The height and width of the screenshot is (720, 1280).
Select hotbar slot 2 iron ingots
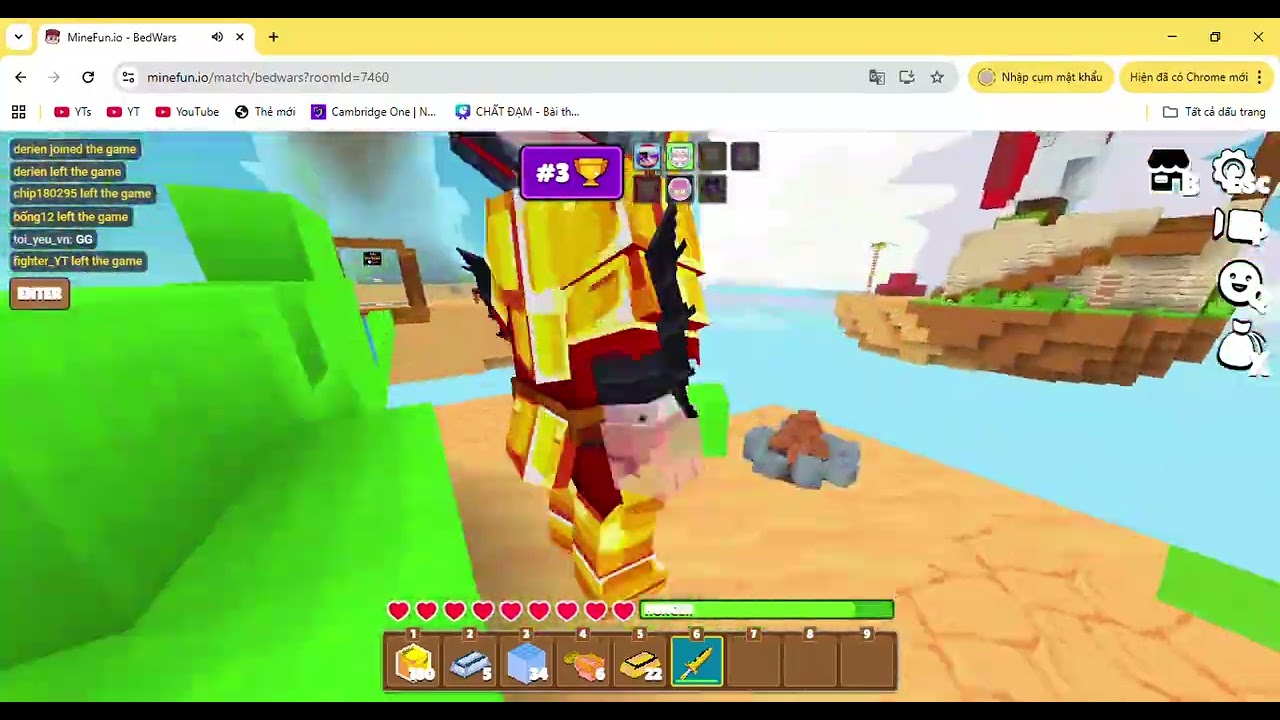[x=471, y=661]
